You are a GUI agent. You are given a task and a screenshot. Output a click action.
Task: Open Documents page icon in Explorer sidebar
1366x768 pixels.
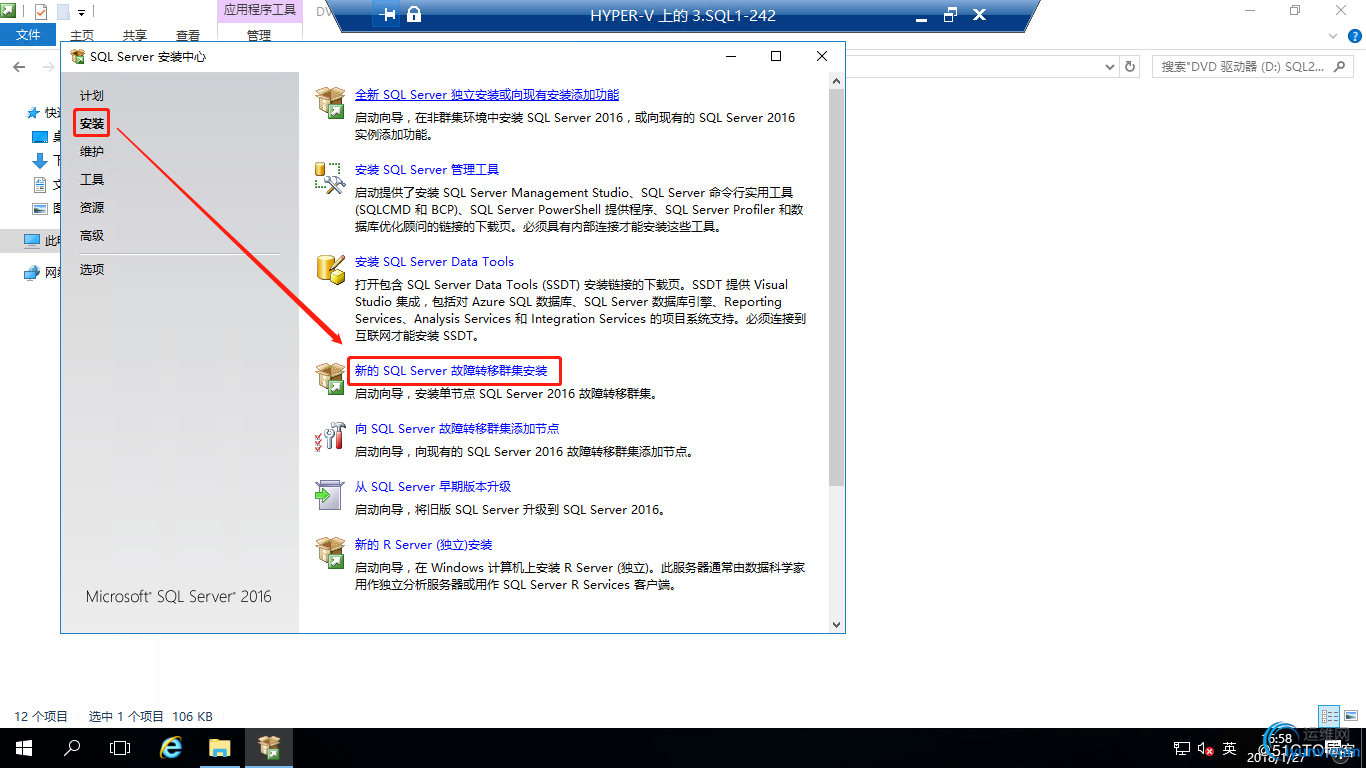40,185
